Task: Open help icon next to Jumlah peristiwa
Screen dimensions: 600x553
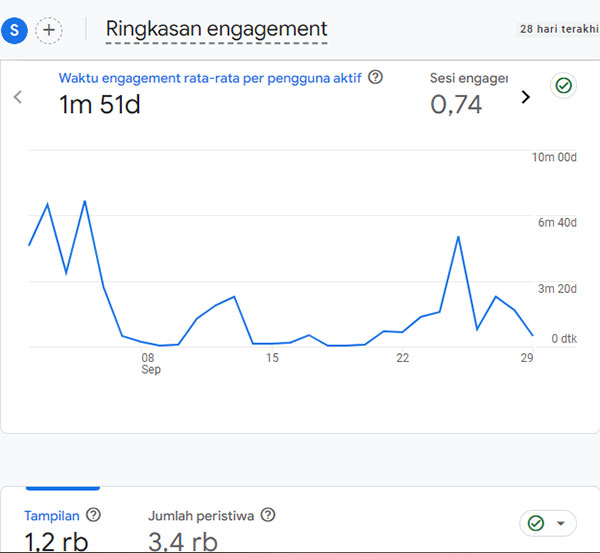Action: pyautogui.click(x=268, y=515)
